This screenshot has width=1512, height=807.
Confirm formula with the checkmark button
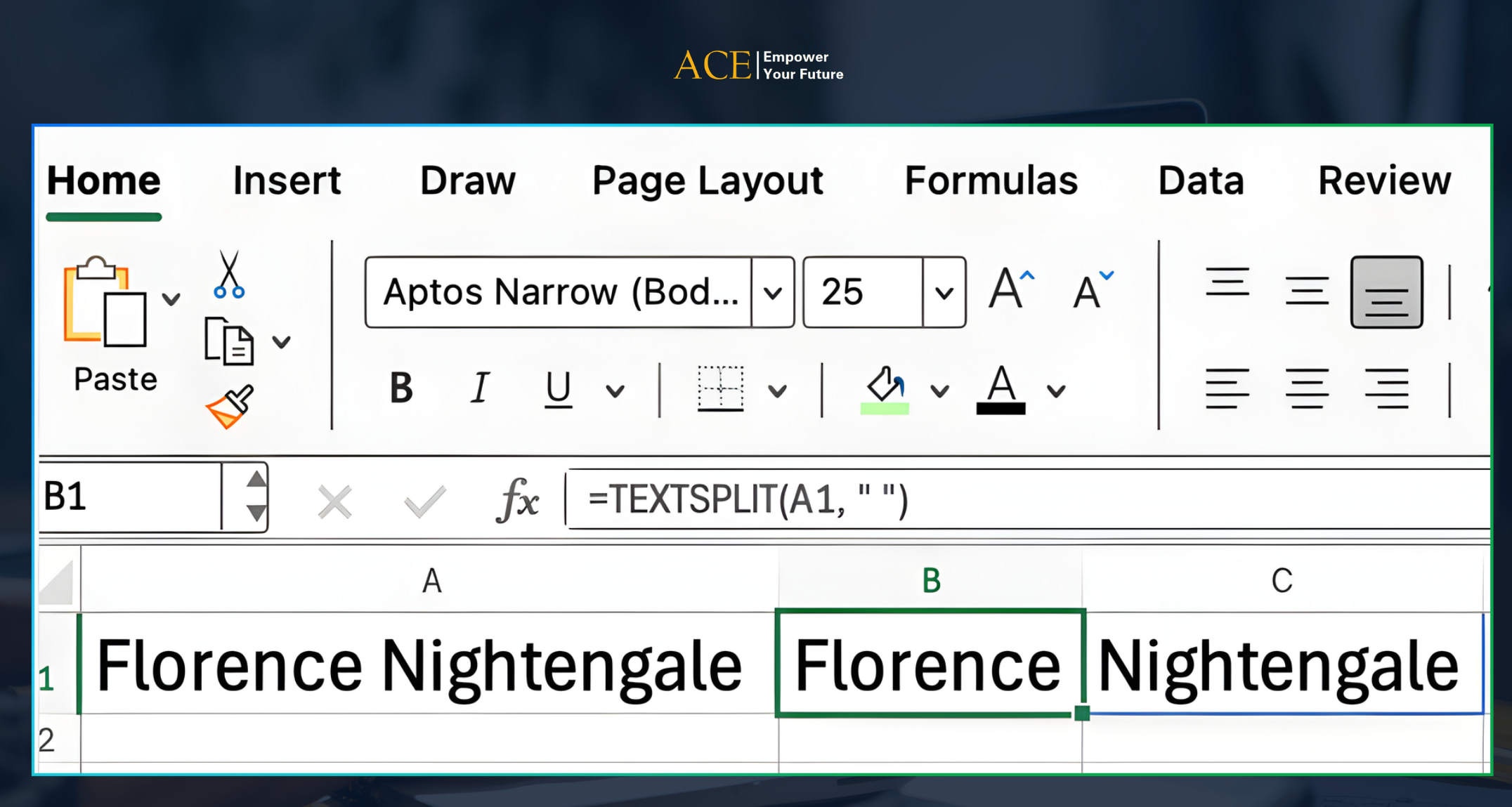pos(424,502)
